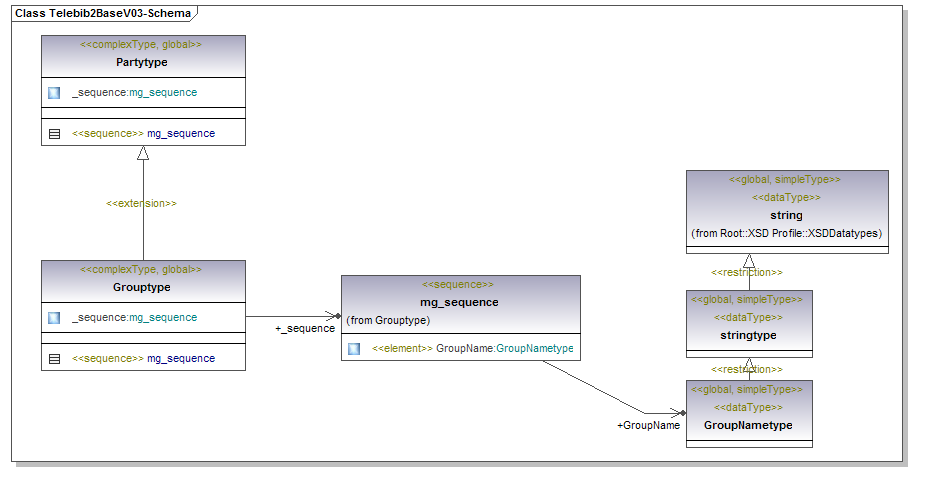Select GroupName:GroupNametype element text

[504, 349]
